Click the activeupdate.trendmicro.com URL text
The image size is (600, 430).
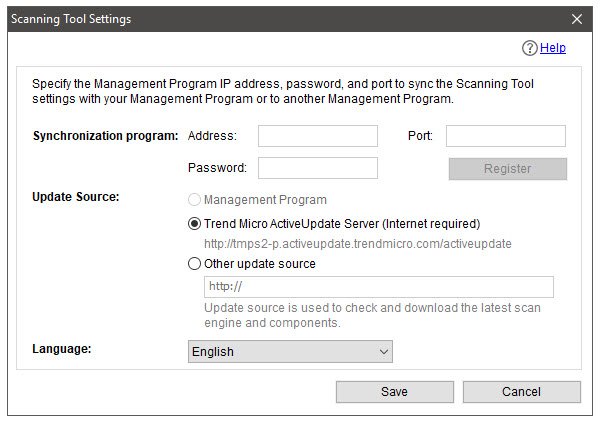pos(358,244)
